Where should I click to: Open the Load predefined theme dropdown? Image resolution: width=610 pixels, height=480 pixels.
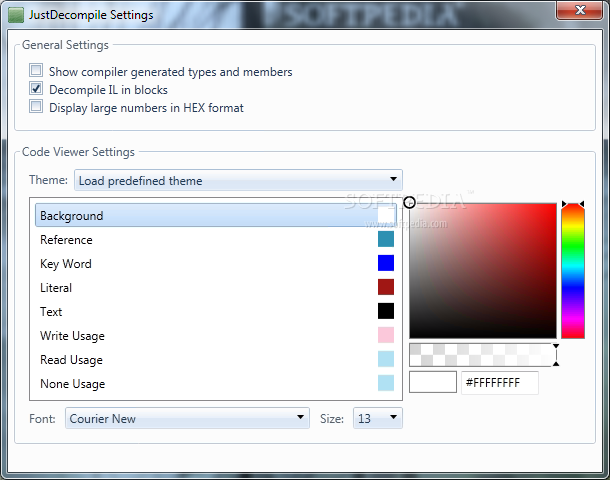click(x=238, y=180)
